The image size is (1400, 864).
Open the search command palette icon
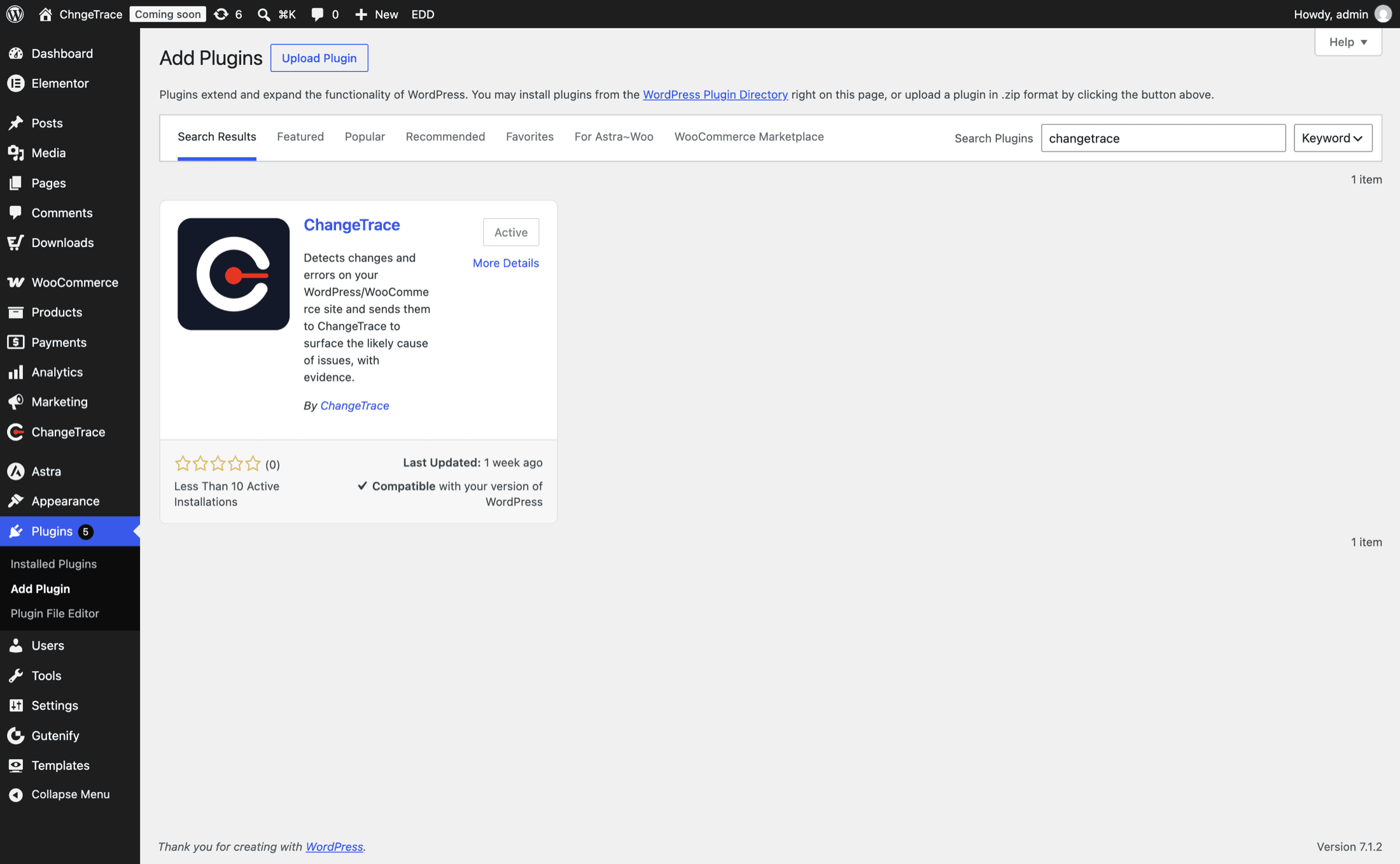pos(263,14)
